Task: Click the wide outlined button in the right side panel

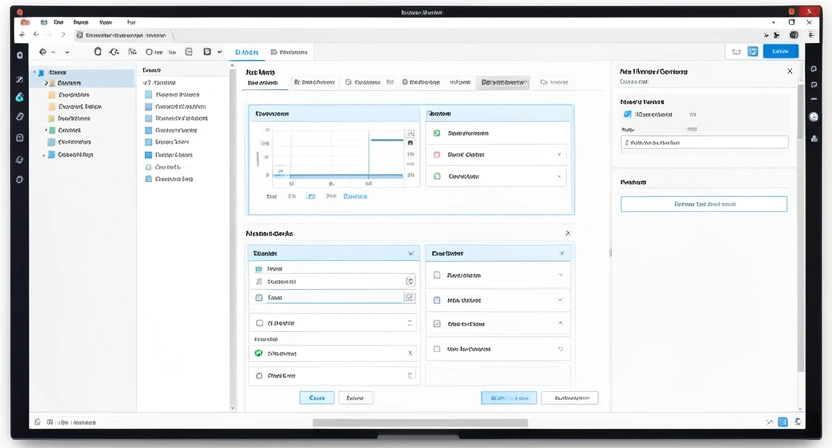Action: pyautogui.click(x=703, y=204)
